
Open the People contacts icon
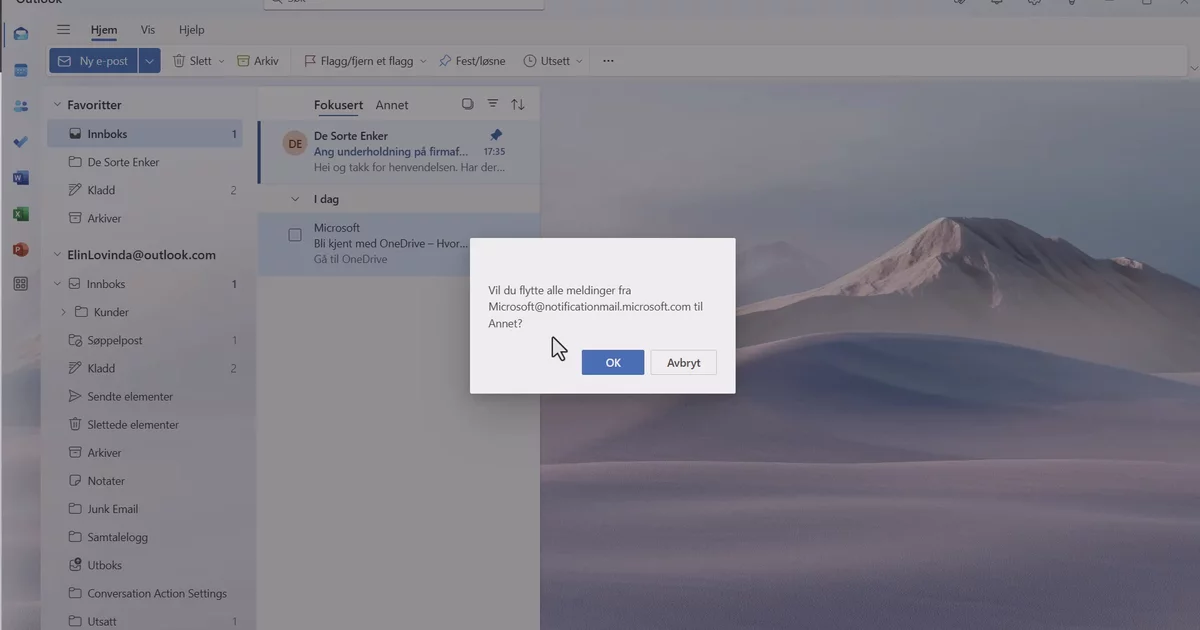(x=21, y=106)
